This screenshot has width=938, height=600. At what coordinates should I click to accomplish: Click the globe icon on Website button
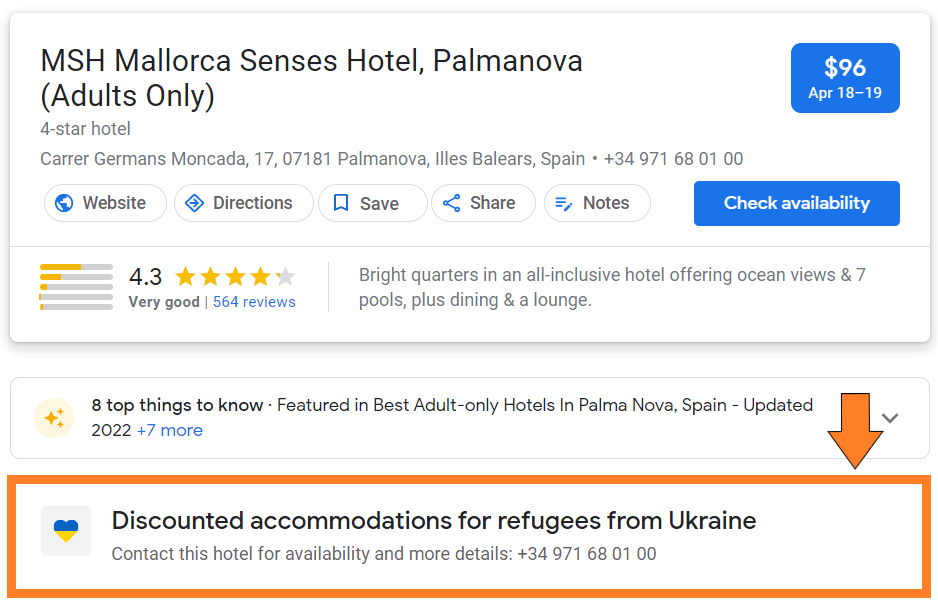[x=64, y=203]
